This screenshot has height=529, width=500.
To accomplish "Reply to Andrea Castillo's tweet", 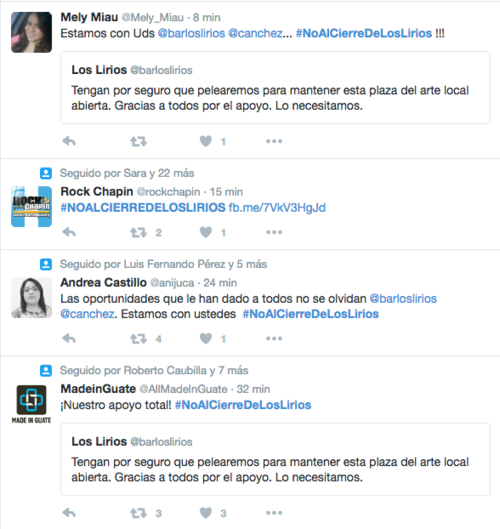I will pyautogui.click(x=69, y=338).
